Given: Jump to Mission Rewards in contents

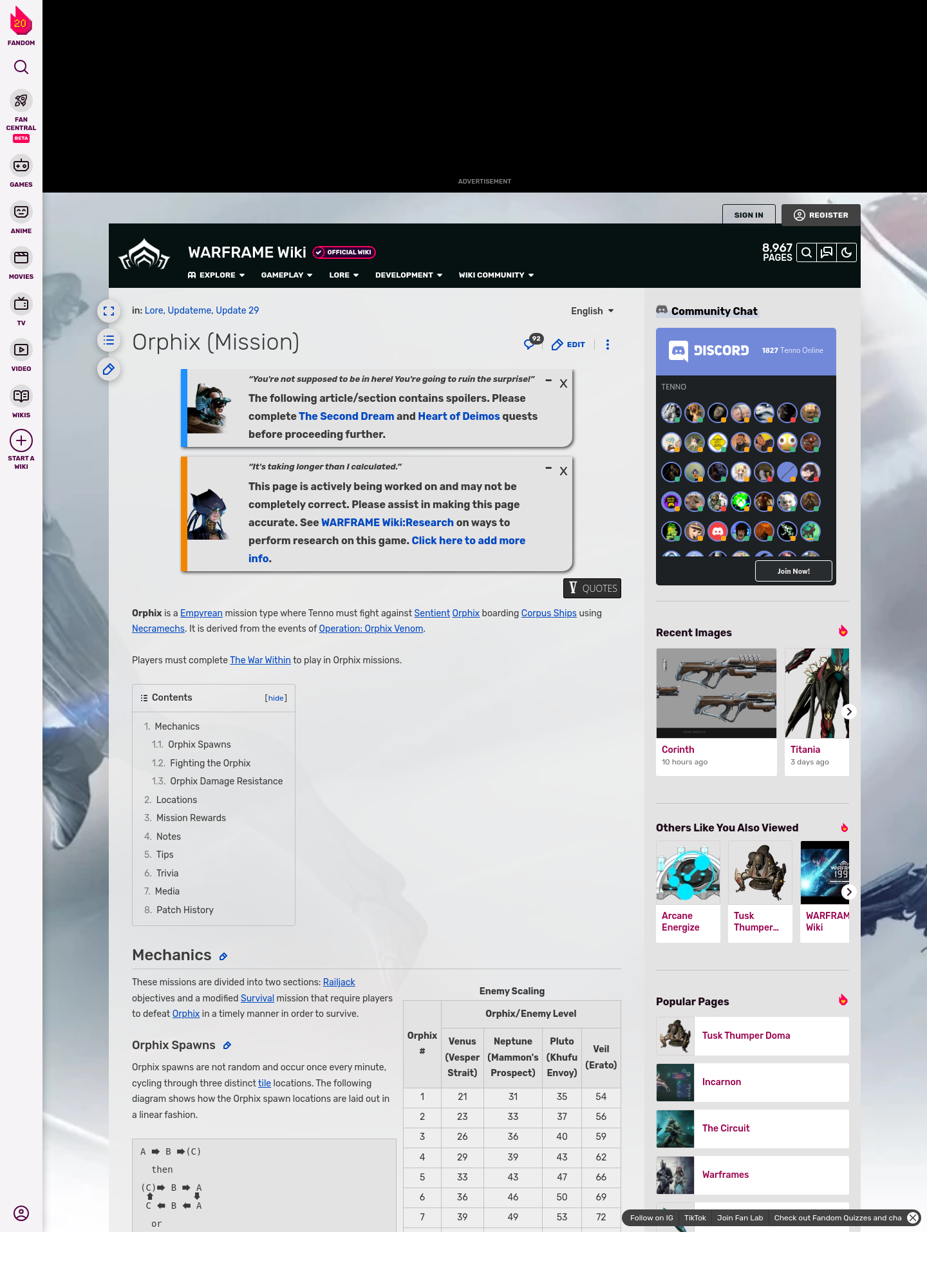Looking at the screenshot, I should point(191,818).
